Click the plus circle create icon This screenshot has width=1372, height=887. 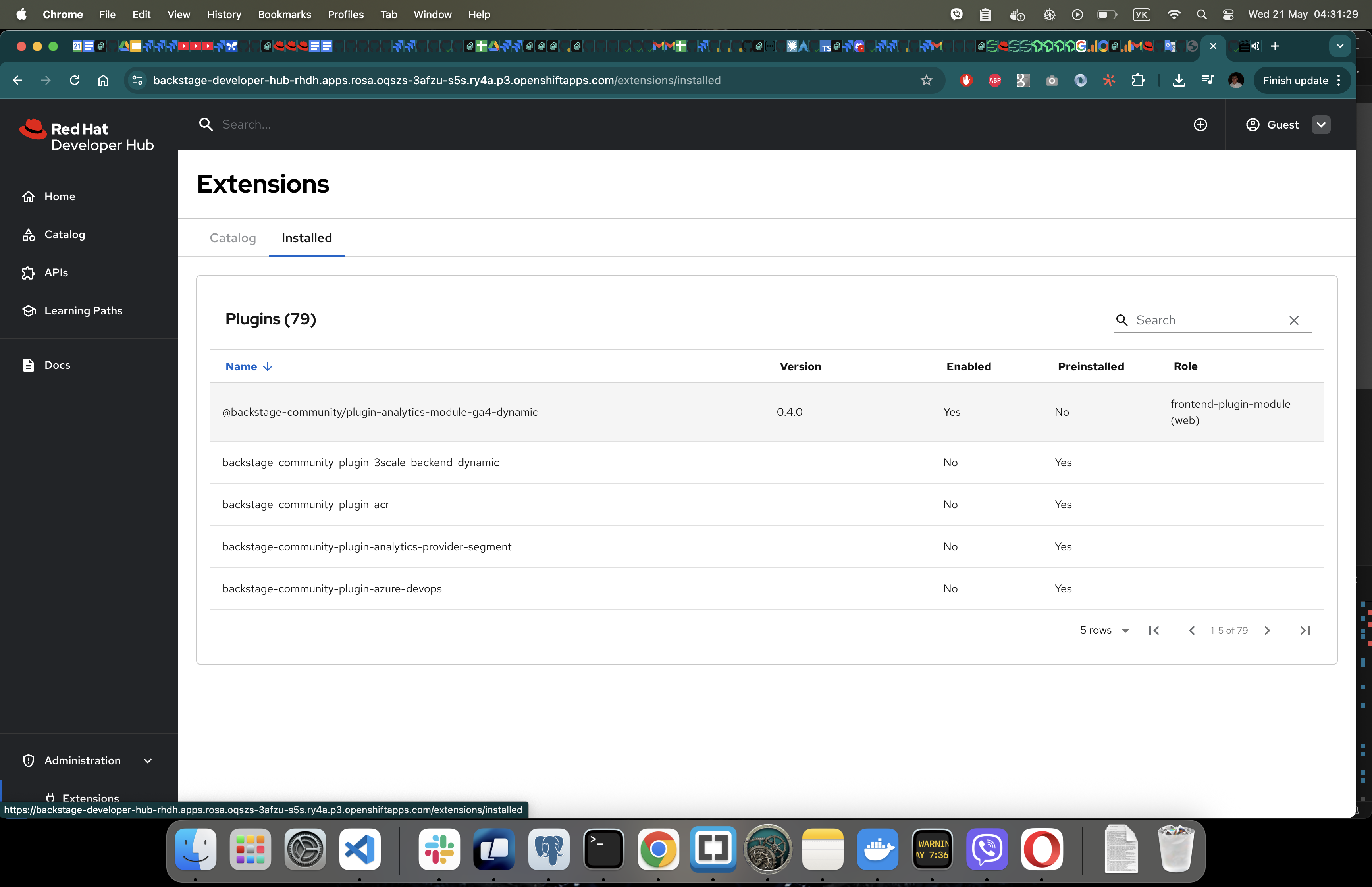(x=1200, y=125)
